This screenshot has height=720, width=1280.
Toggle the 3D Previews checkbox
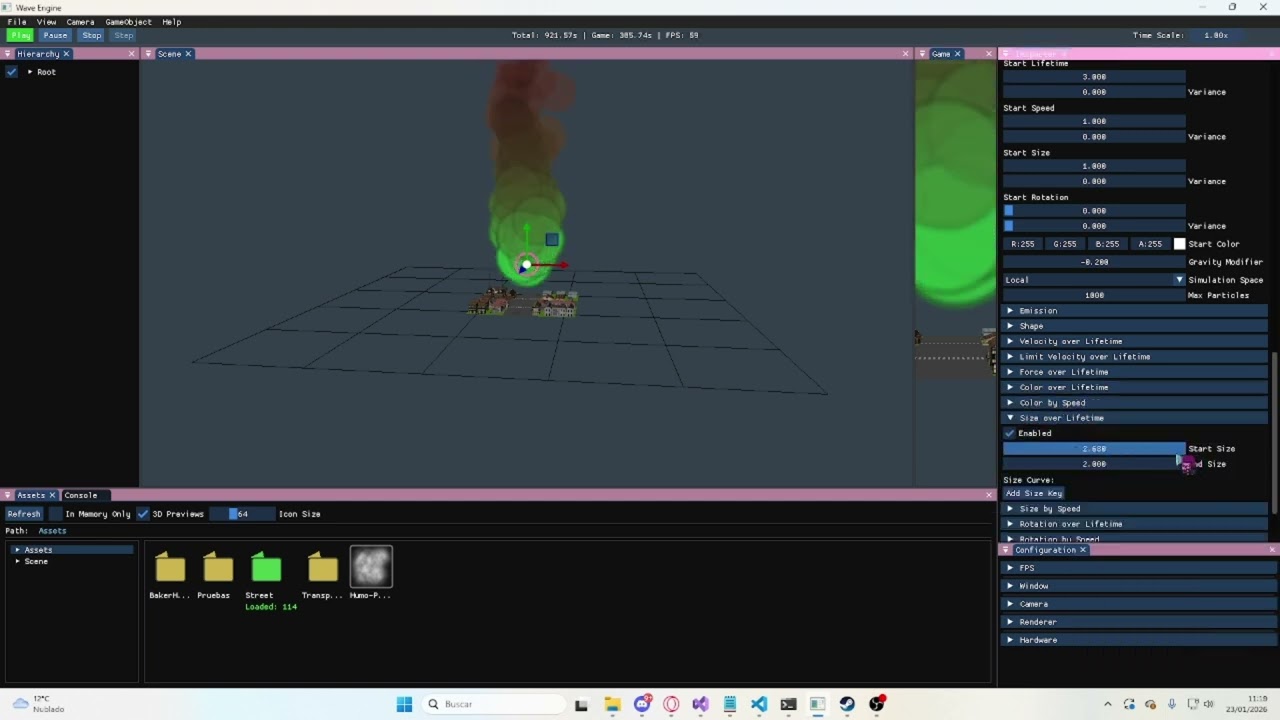143,514
